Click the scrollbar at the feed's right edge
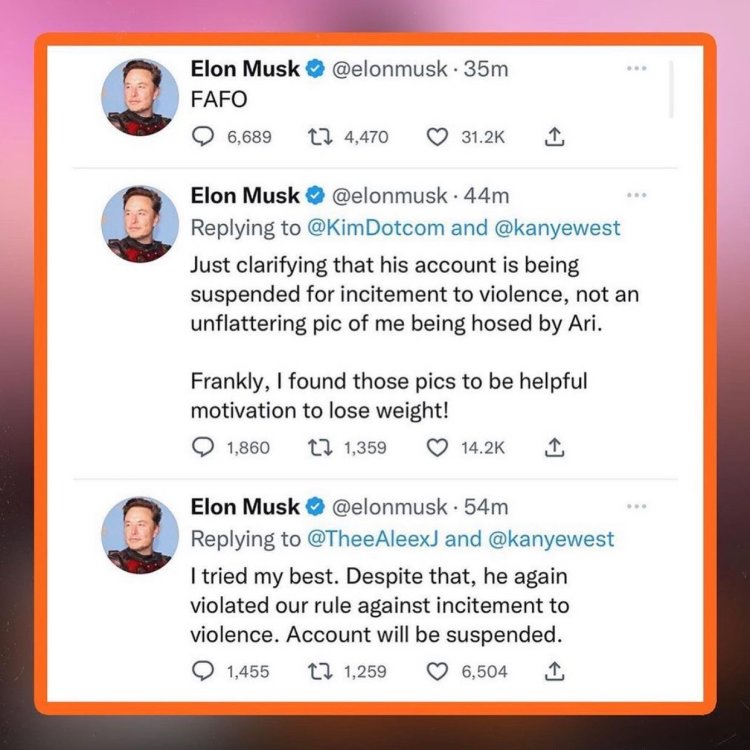Image resolution: width=750 pixels, height=750 pixels. (671, 88)
